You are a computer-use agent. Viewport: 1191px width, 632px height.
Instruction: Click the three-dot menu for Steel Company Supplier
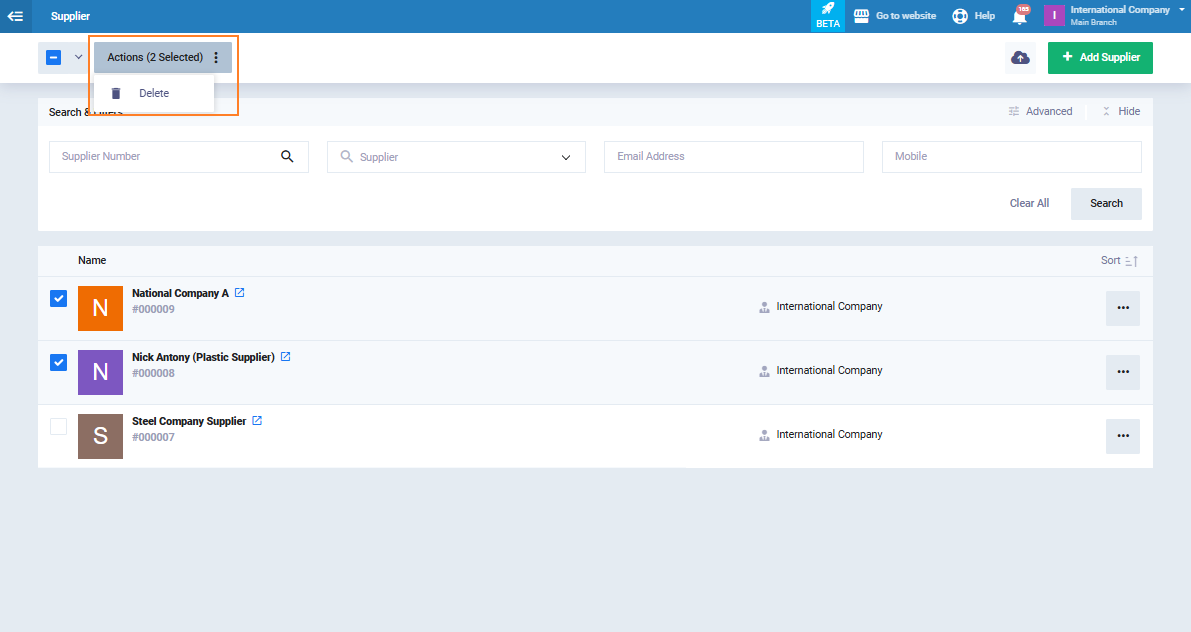click(1122, 436)
